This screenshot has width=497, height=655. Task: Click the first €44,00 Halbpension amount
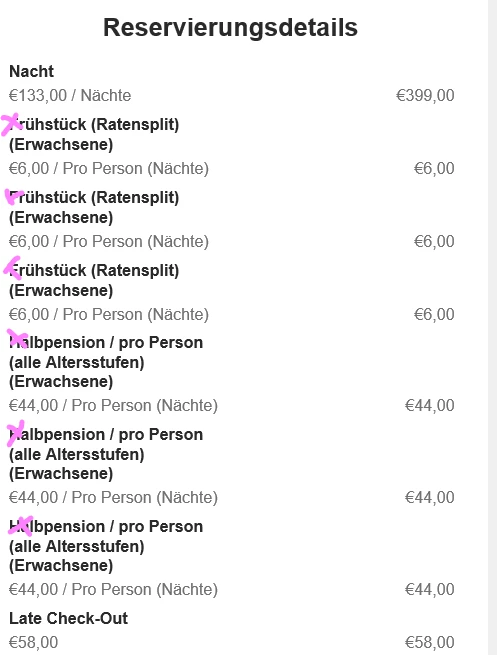coord(430,406)
